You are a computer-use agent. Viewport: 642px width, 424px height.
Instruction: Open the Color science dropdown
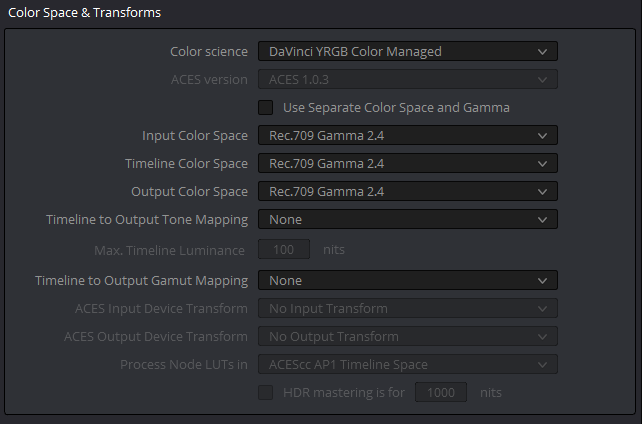point(408,52)
